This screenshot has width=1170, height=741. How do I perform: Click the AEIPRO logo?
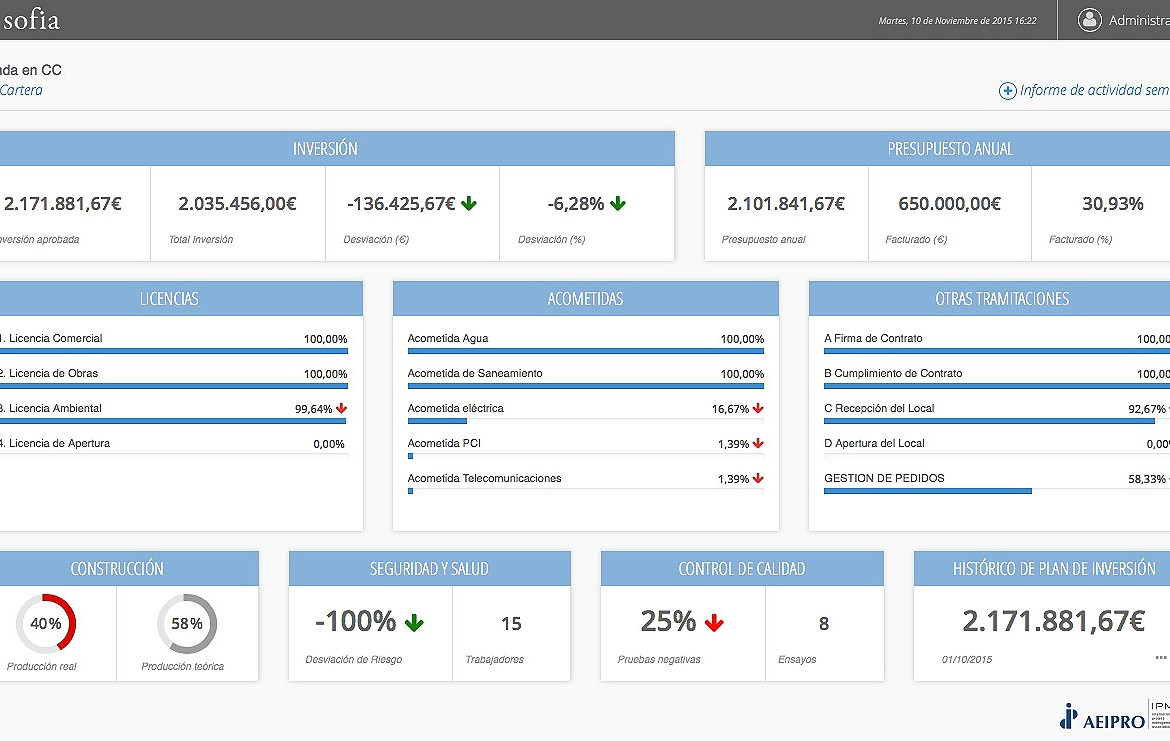point(1102,716)
